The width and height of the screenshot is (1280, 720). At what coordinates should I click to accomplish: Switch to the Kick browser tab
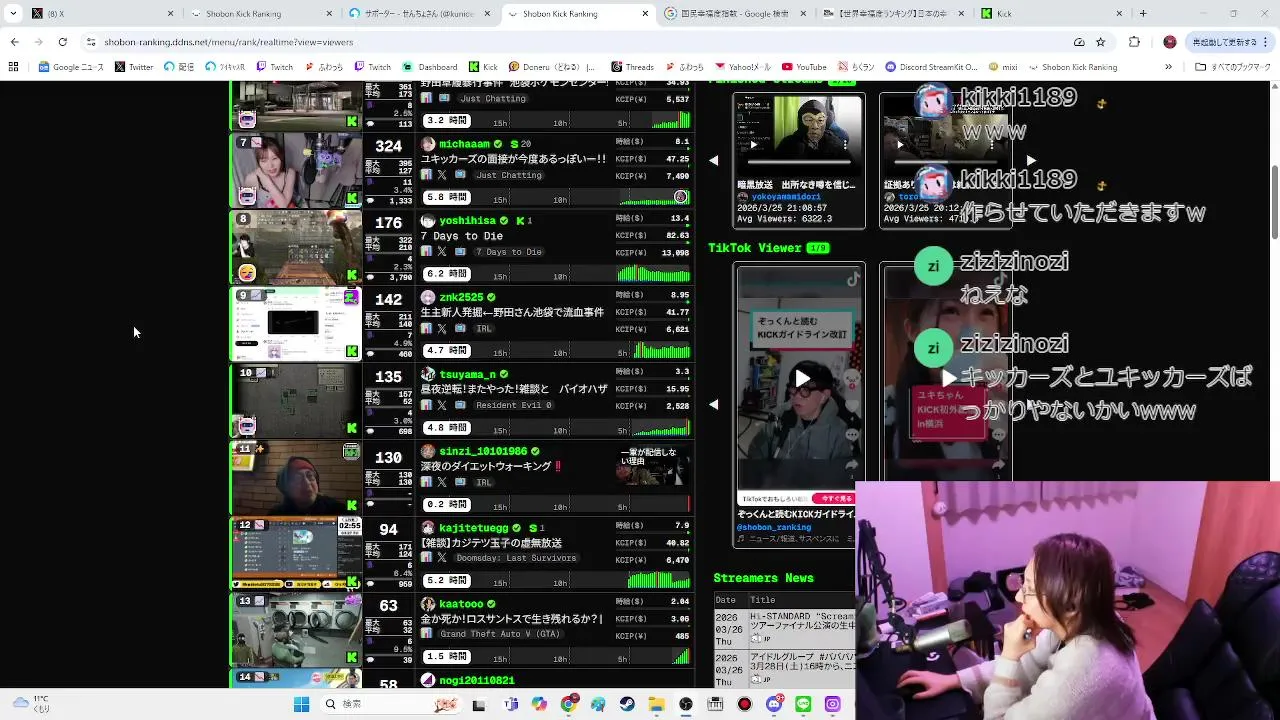pos(1050,14)
